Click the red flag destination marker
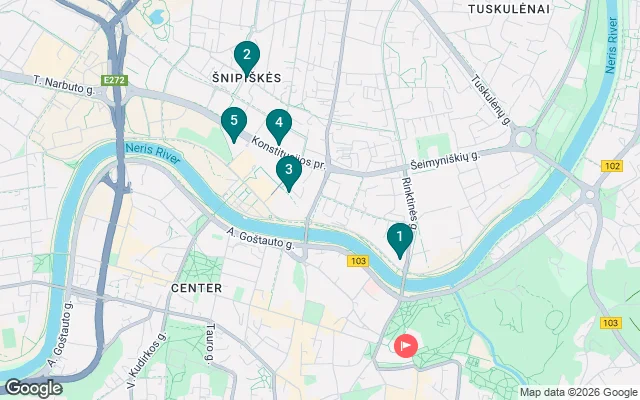640x400 pixels. pyautogui.click(x=406, y=346)
